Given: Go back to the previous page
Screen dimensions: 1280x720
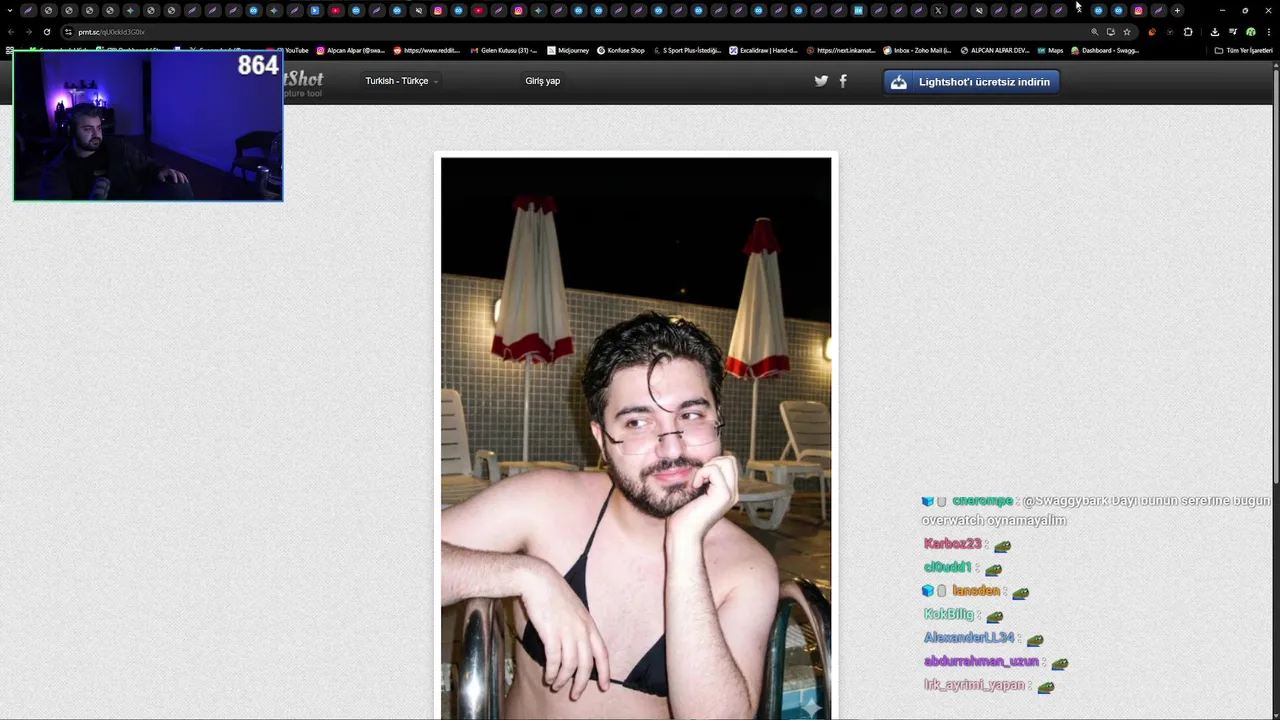Looking at the screenshot, I should (x=11, y=32).
